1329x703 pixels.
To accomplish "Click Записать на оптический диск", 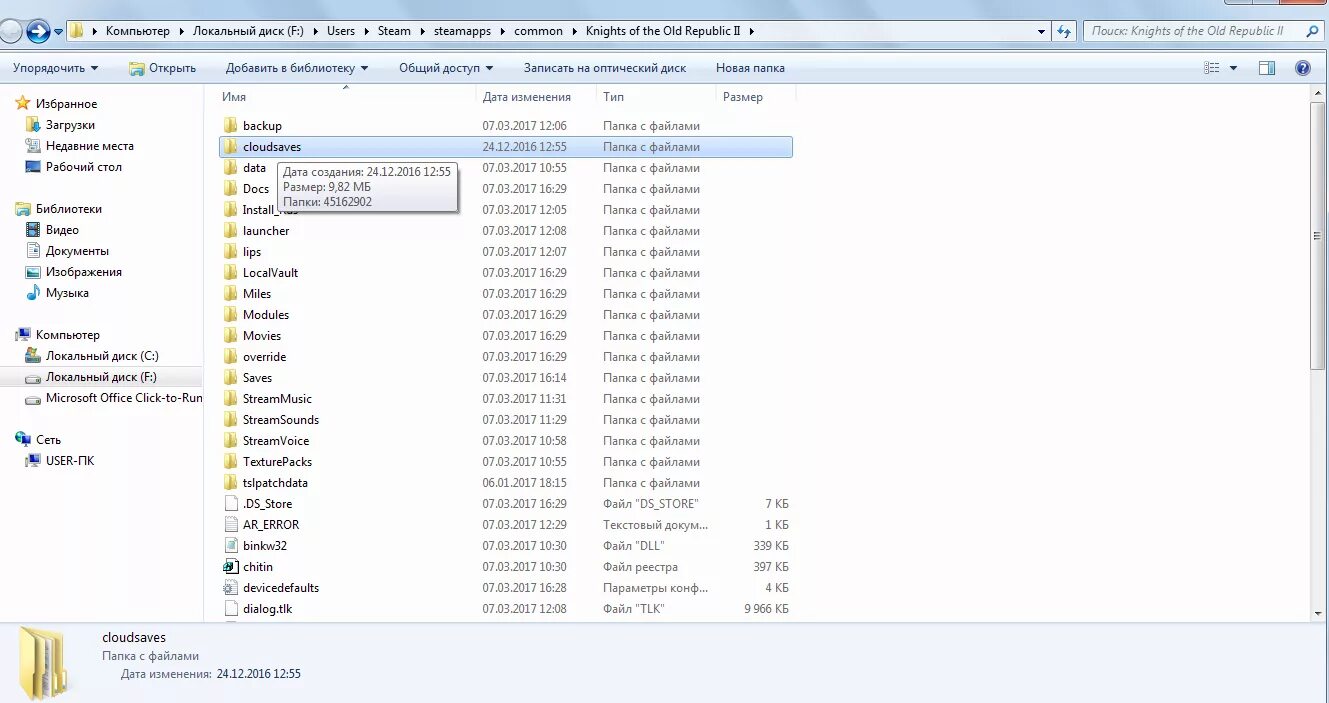I will (605, 68).
